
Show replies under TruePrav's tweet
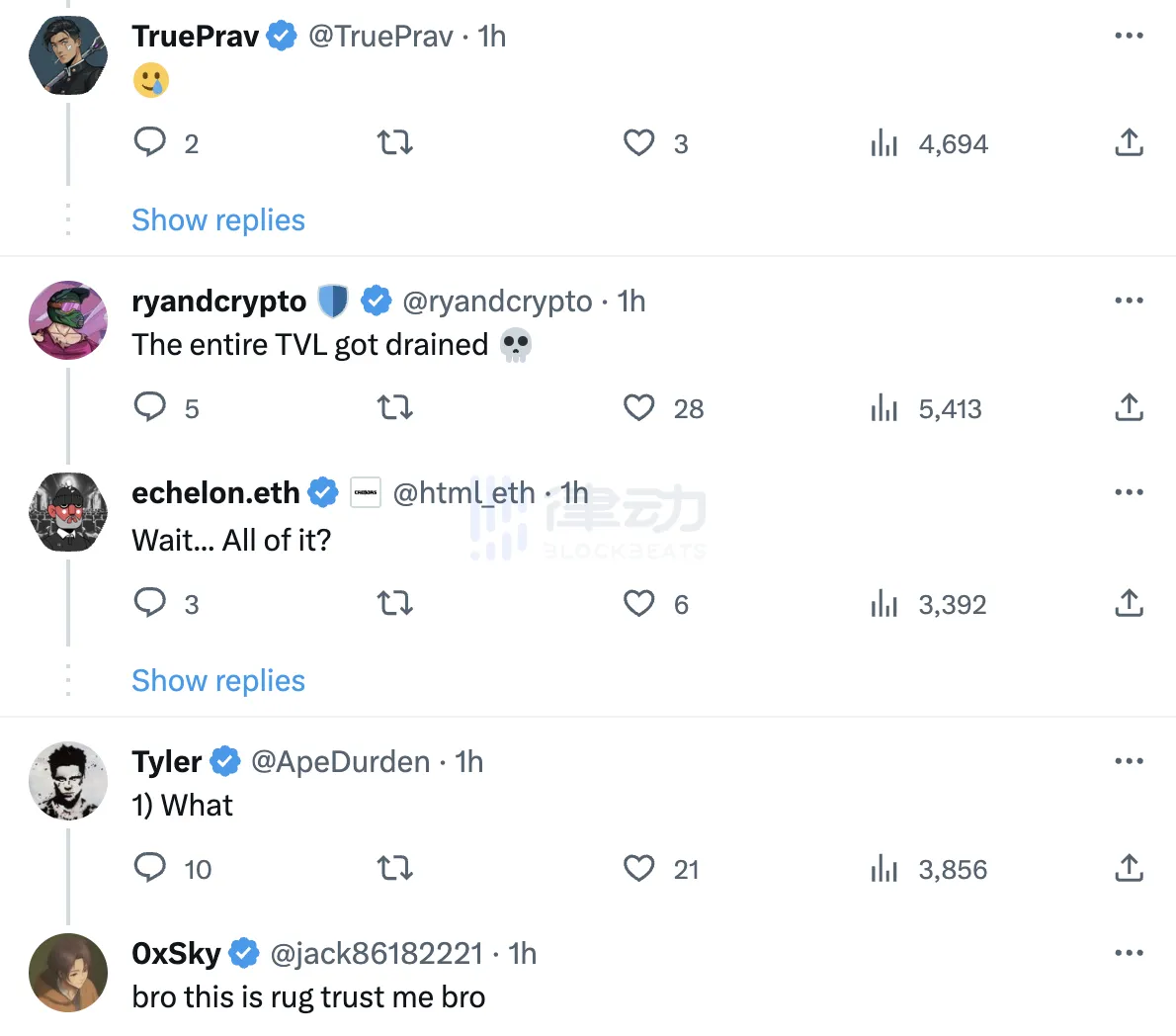point(218,219)
